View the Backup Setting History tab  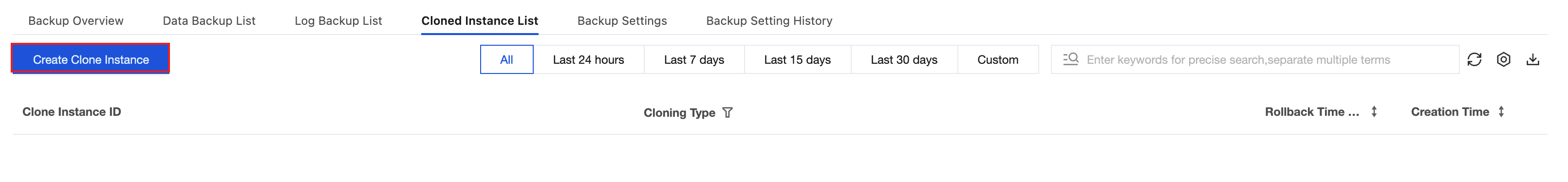click(x=769, y=21)
